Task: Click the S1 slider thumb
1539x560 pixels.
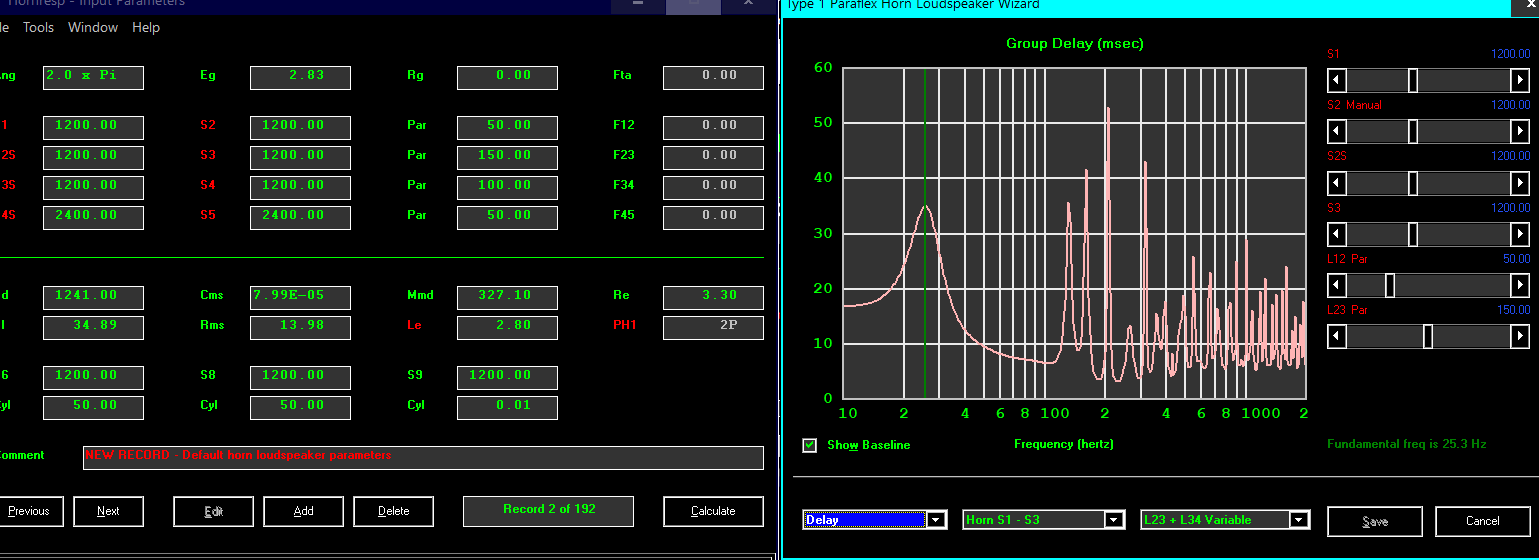Action: tap(1413, 79)
